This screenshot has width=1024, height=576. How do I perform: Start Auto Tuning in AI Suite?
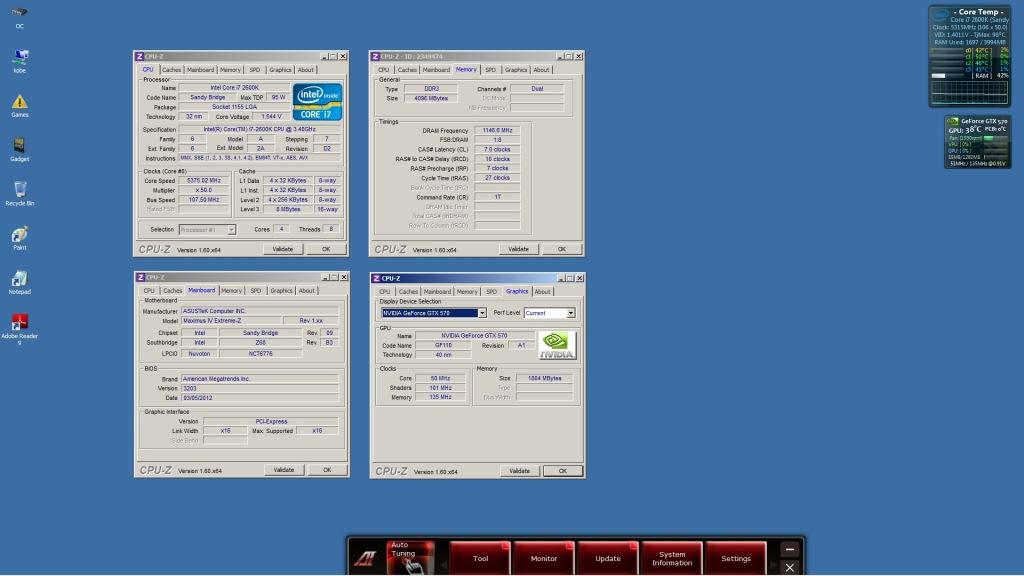(410, 557)
